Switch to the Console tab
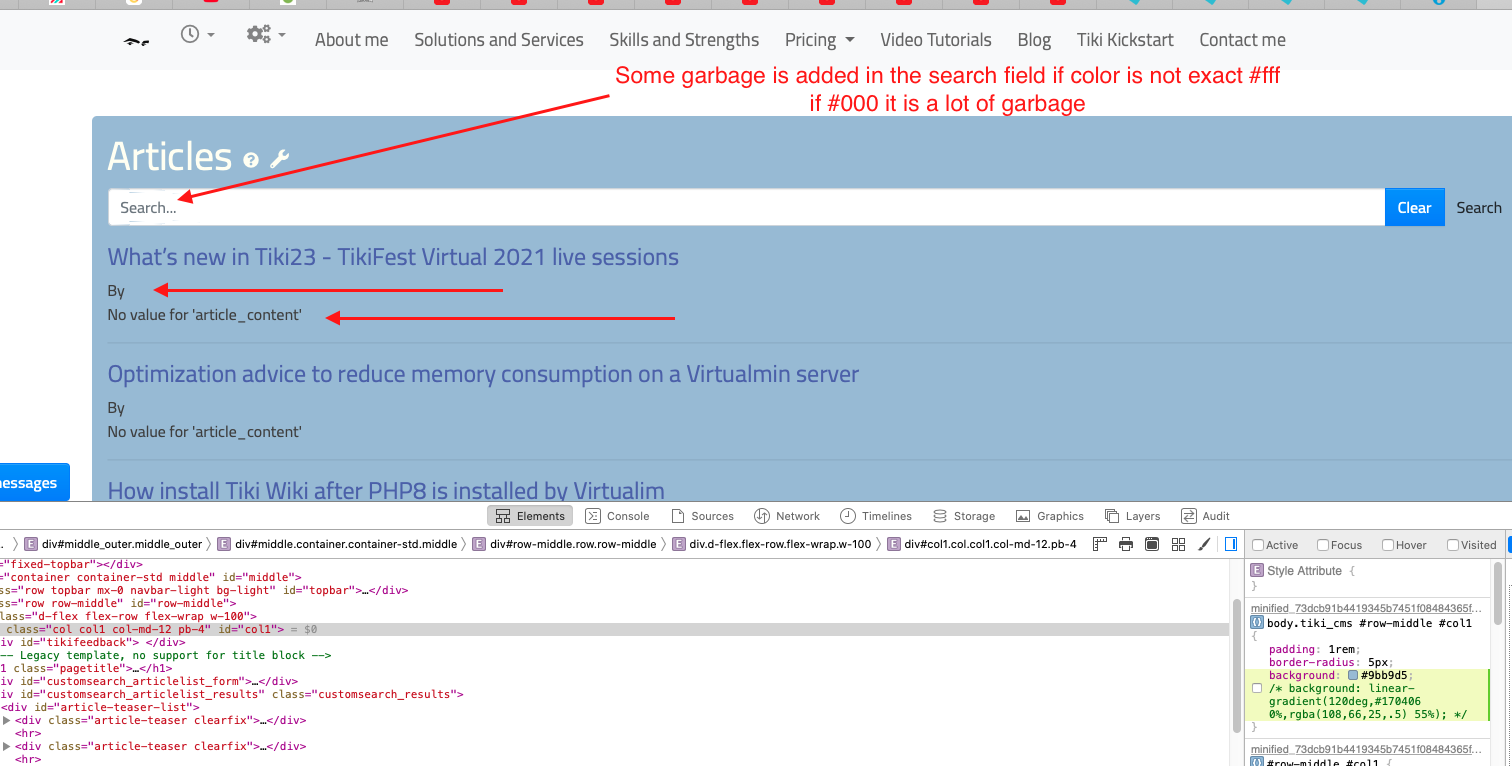Image resolution: width=1512 pixels, height=766 pixels. (617, 516)
